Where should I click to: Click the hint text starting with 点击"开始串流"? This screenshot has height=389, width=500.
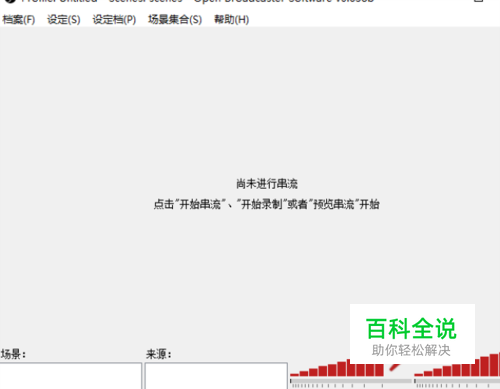coord(267,204)
